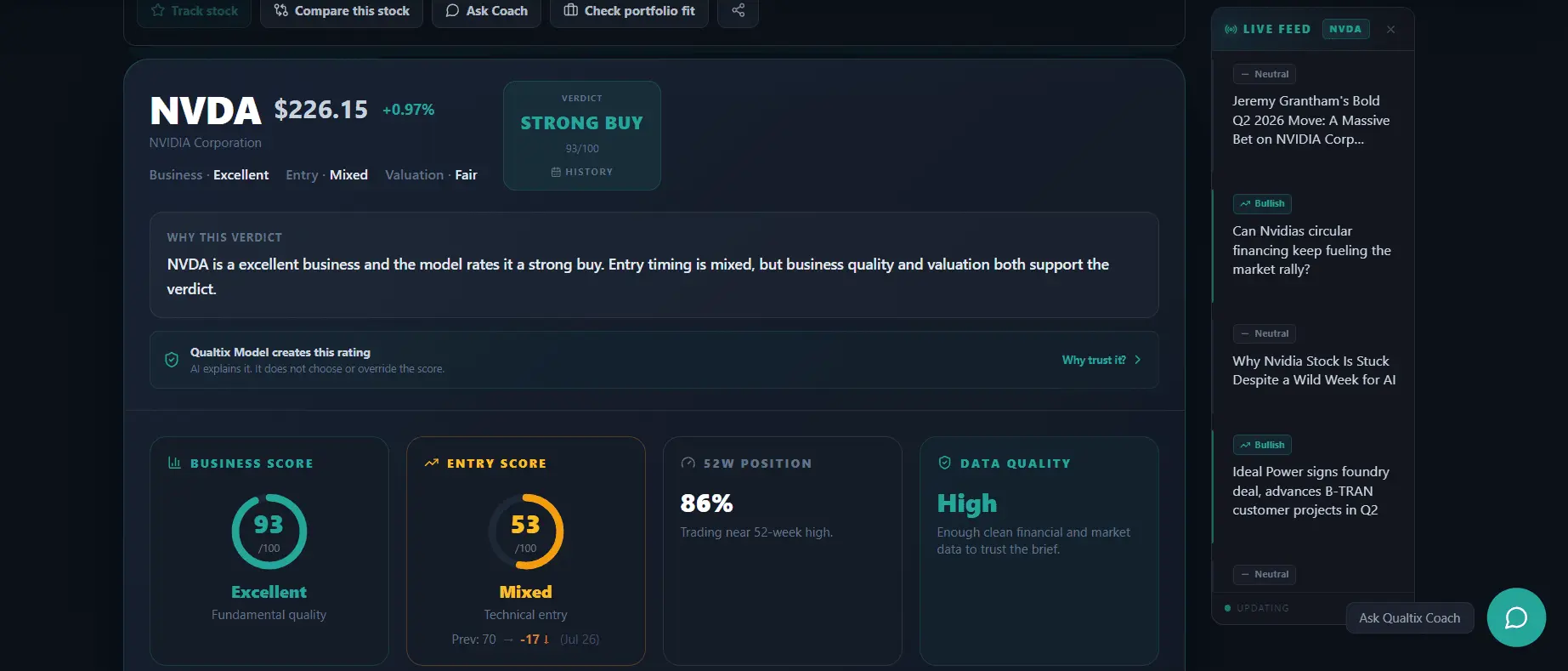
Task: Open Check portfolio fit
Action: pos(629,11)
